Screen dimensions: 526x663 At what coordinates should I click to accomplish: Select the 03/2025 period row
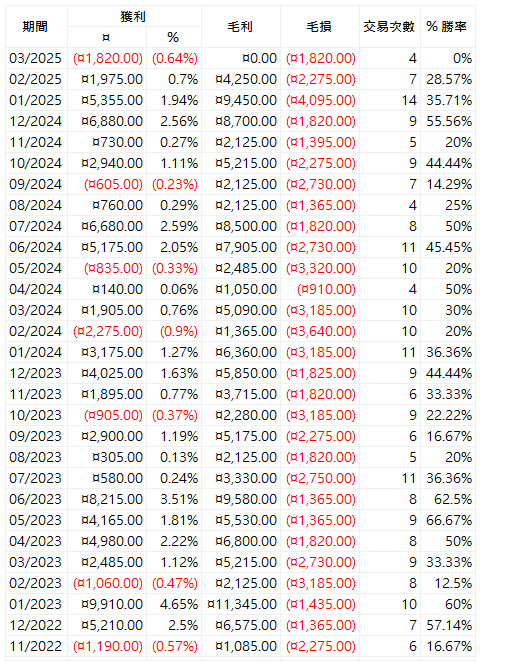coord(240,58)
